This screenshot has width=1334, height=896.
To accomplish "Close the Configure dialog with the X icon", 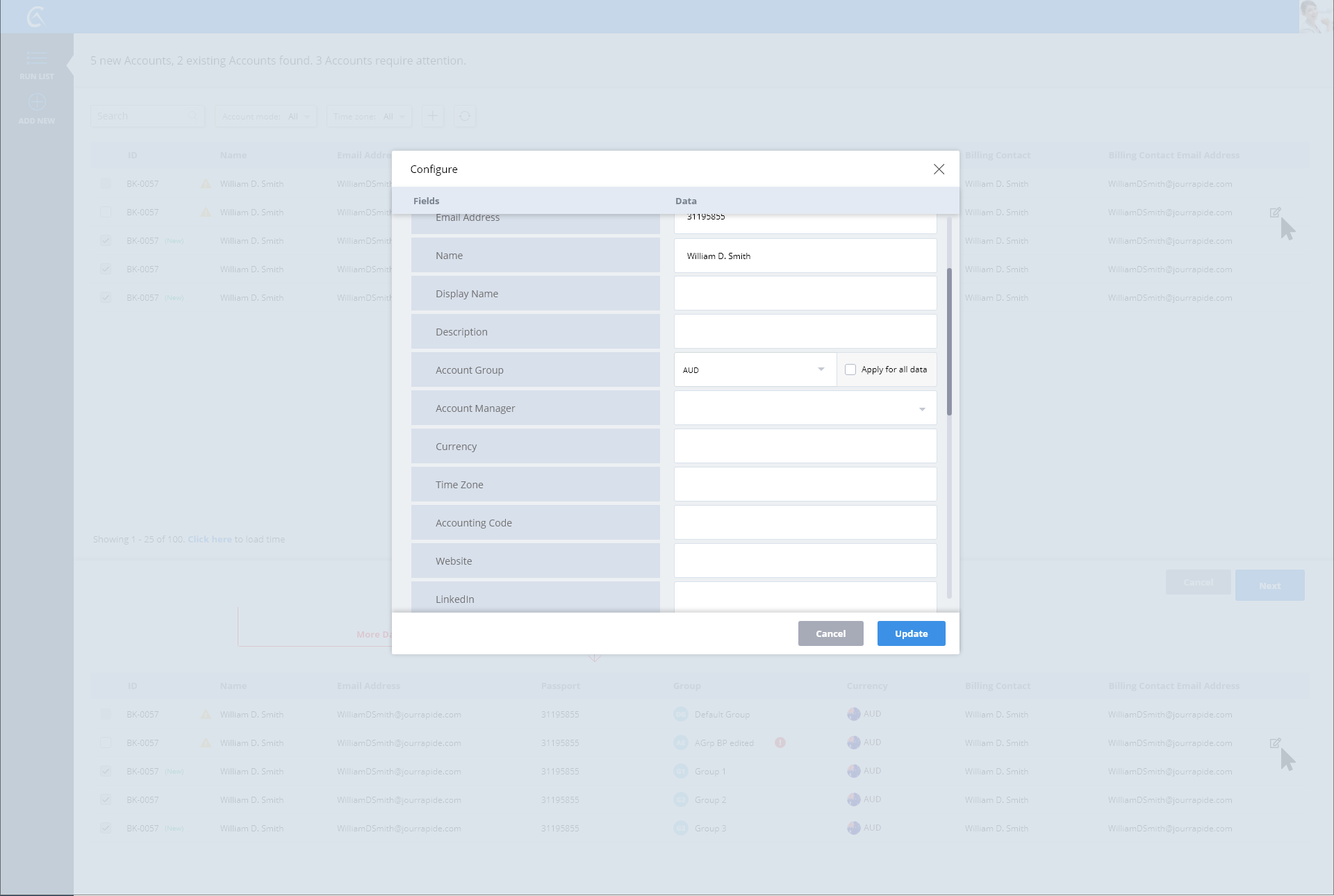I will coord(939,169).
